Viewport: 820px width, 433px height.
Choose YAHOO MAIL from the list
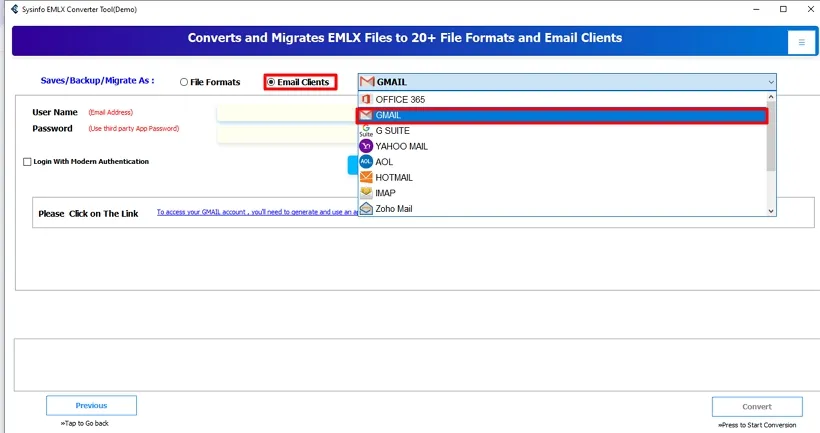562,146
